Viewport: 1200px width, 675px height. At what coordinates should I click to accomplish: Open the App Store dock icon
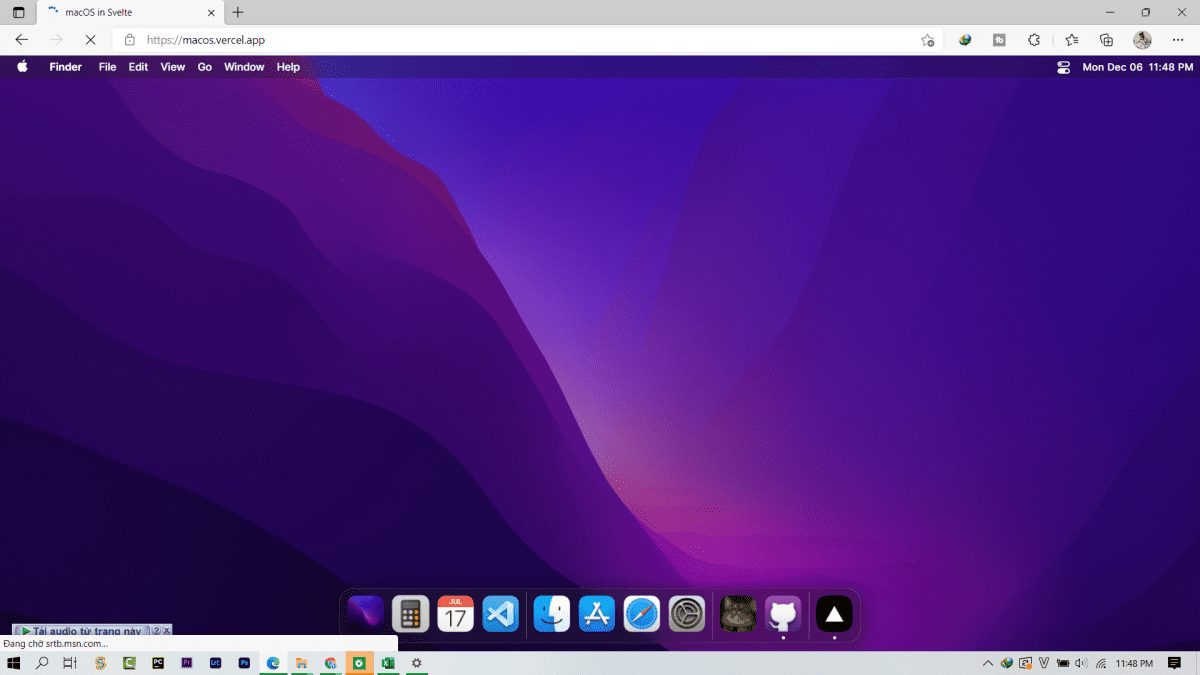tap(597, 613)
